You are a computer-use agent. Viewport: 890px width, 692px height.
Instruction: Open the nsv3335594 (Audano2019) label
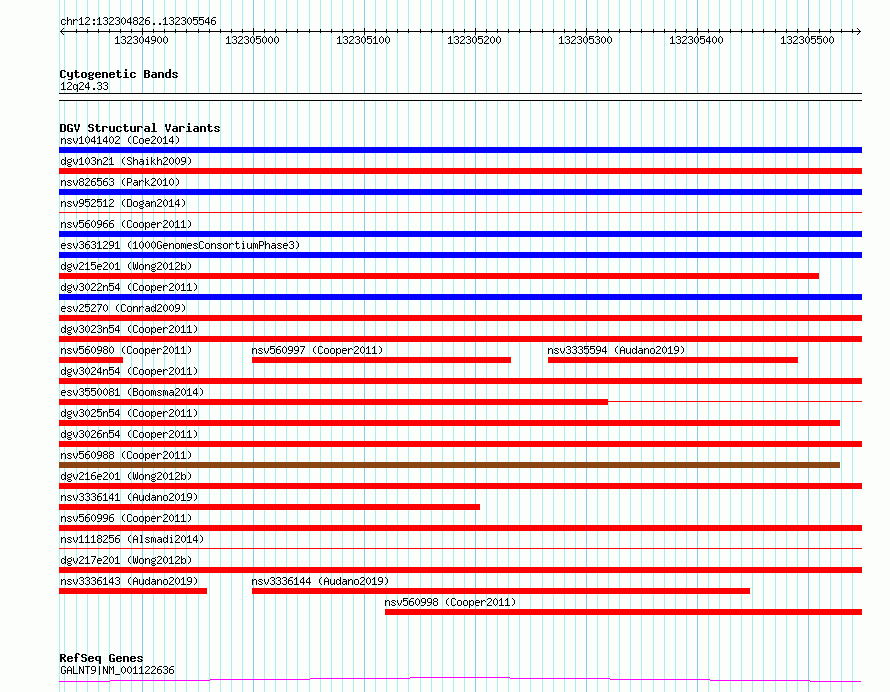click(616, 350)
